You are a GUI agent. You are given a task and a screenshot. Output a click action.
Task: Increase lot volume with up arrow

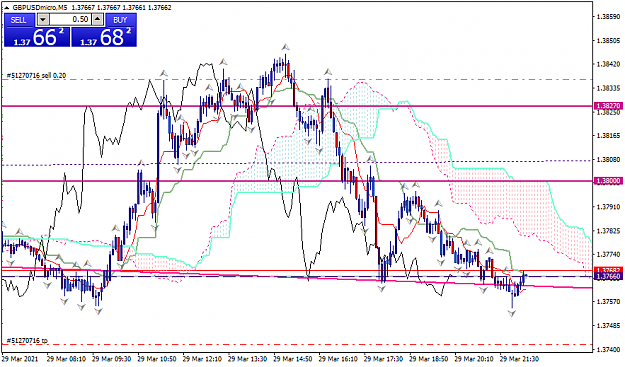click(x=98, y=20)
